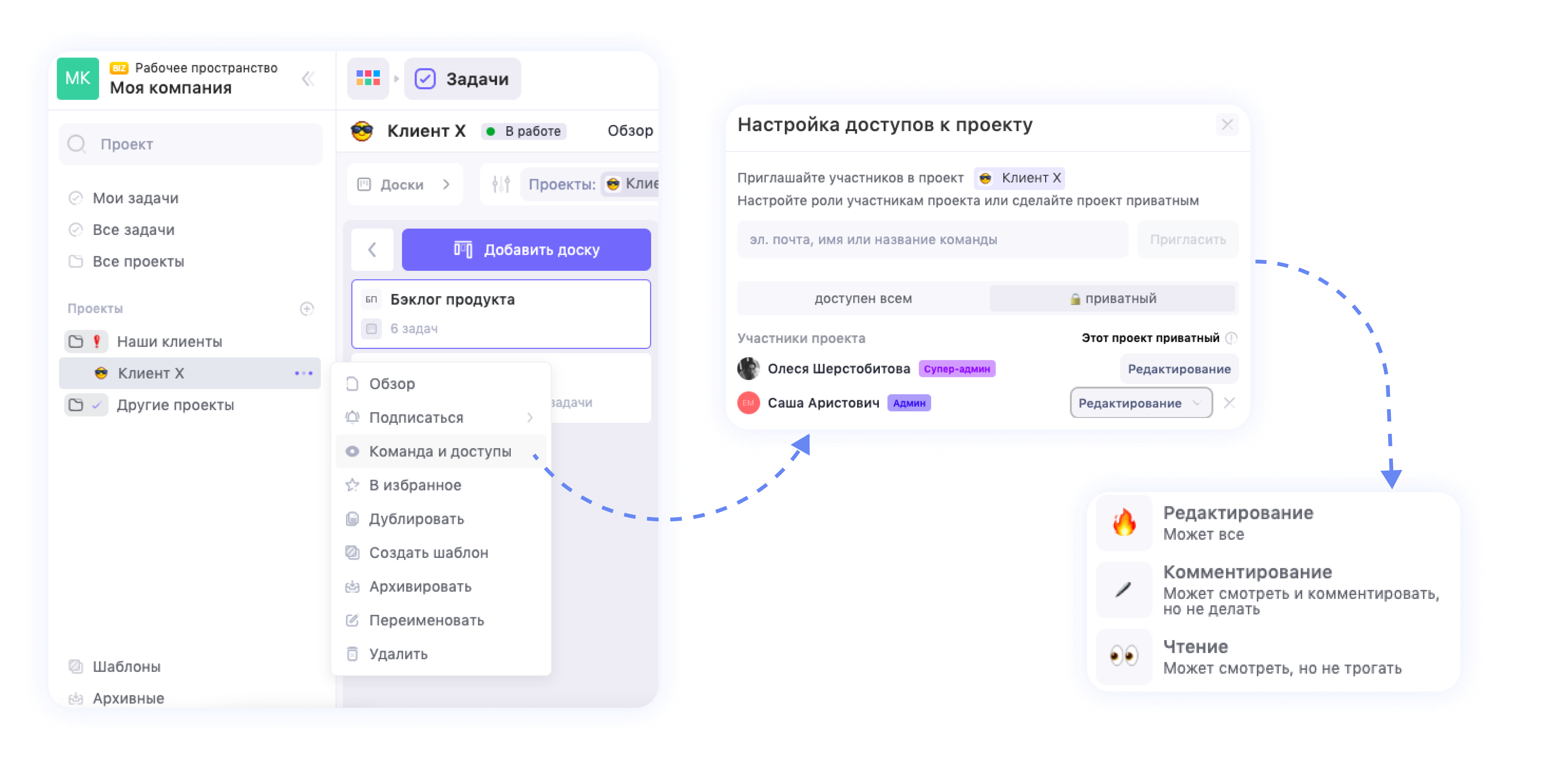The image size is (1568, 760).
Task: Open the Редактирование role dropdown for Саша
Action: click(1141, 402)
